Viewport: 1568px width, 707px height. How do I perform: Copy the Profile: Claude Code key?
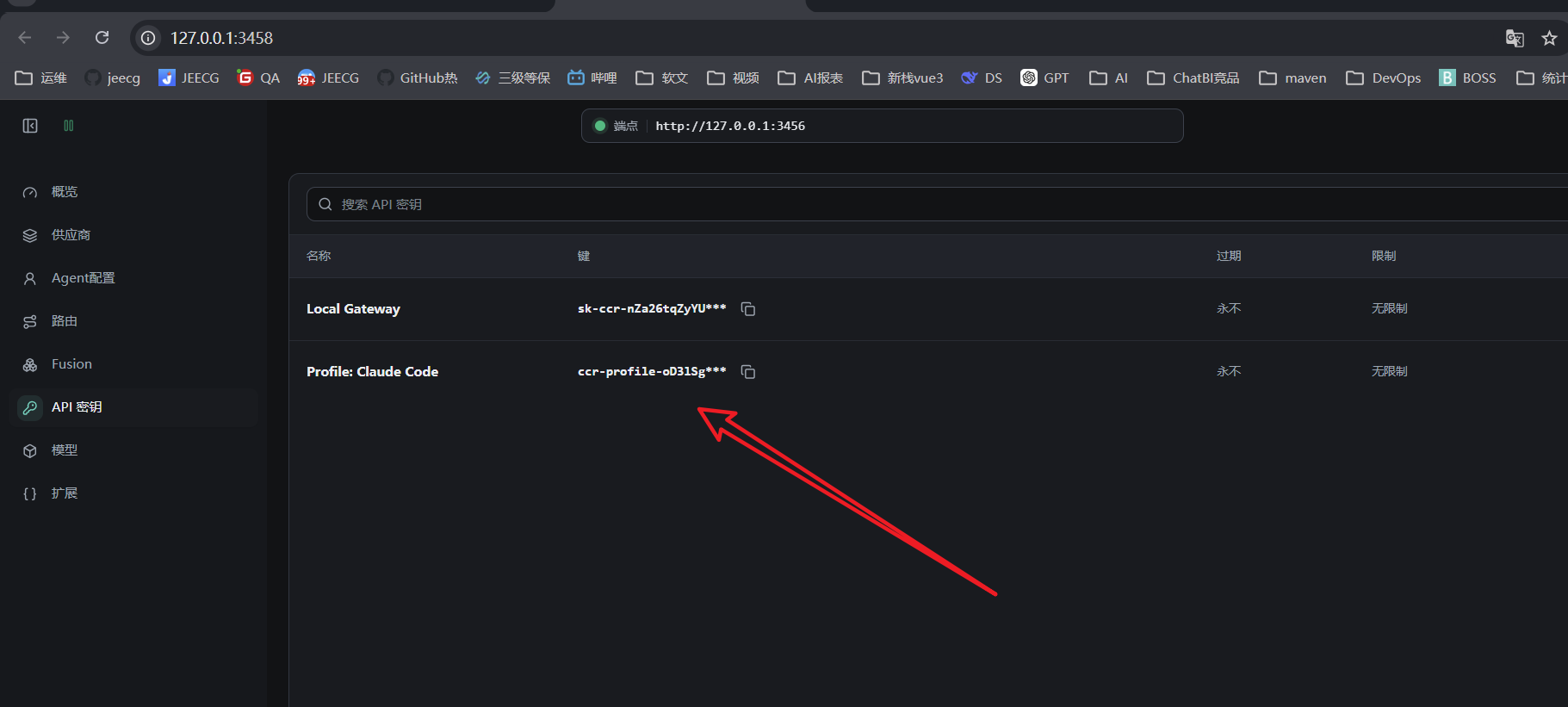tap(748, 372)
